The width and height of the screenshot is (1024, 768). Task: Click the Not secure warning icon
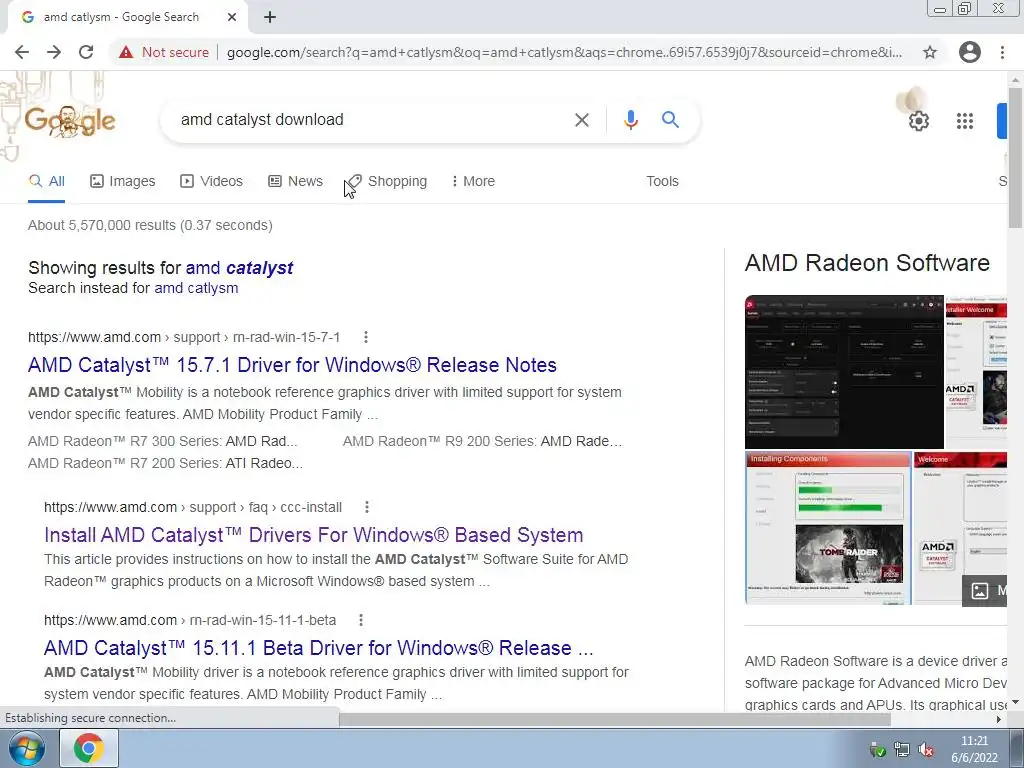126,52
